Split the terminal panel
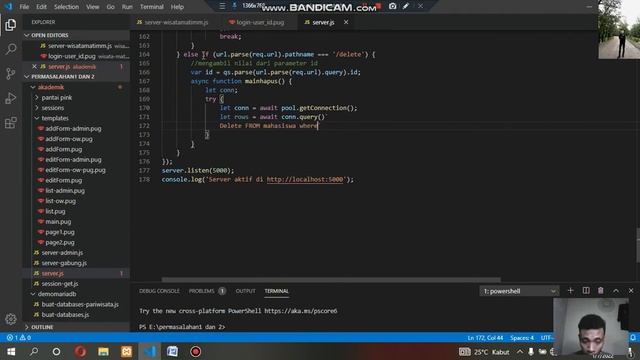Viewport: 640px width, 360px height. click(586, 291)
